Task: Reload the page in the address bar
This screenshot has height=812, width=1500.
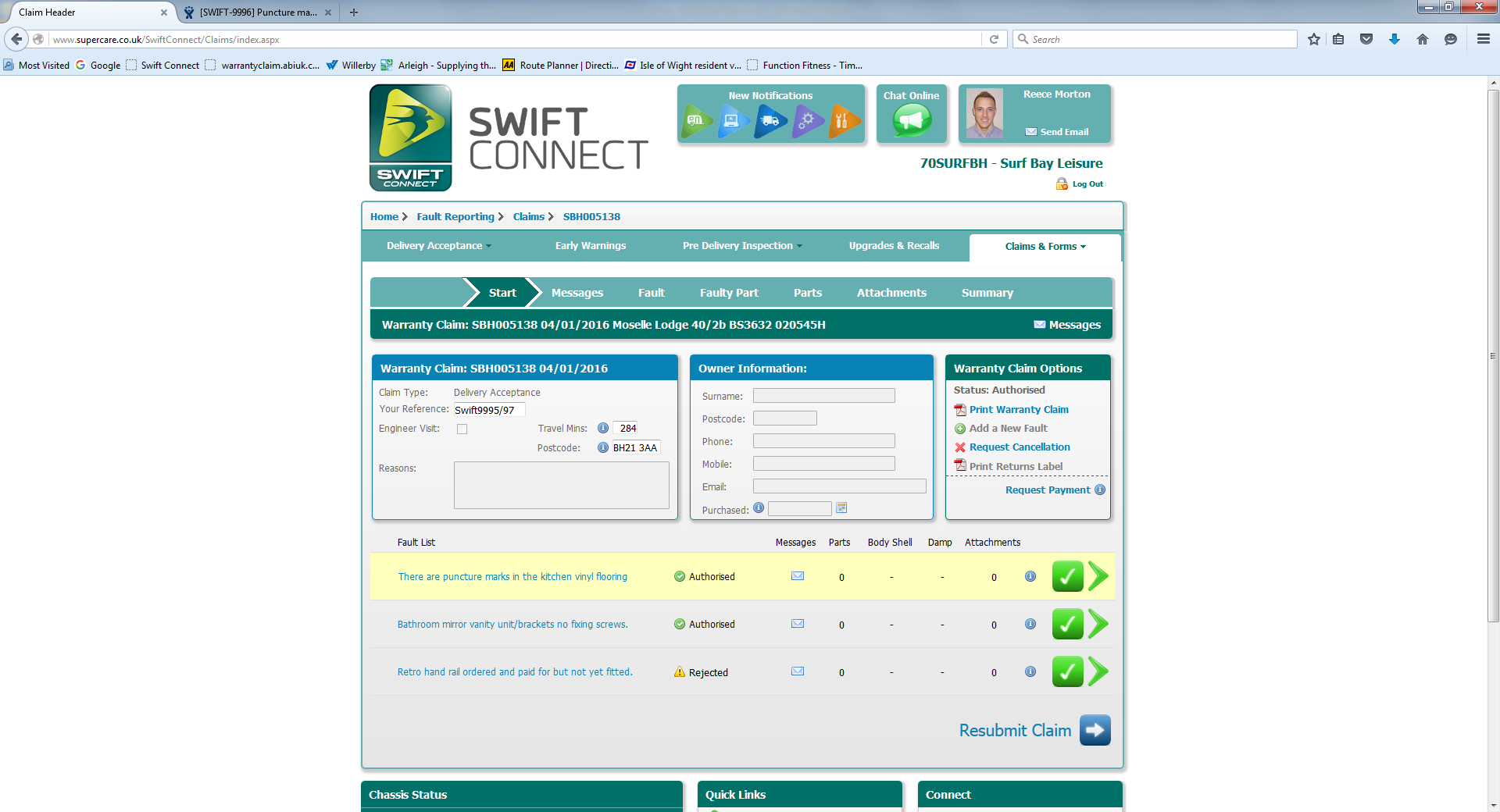Action: pyautogui.click(x=994, y=39)
